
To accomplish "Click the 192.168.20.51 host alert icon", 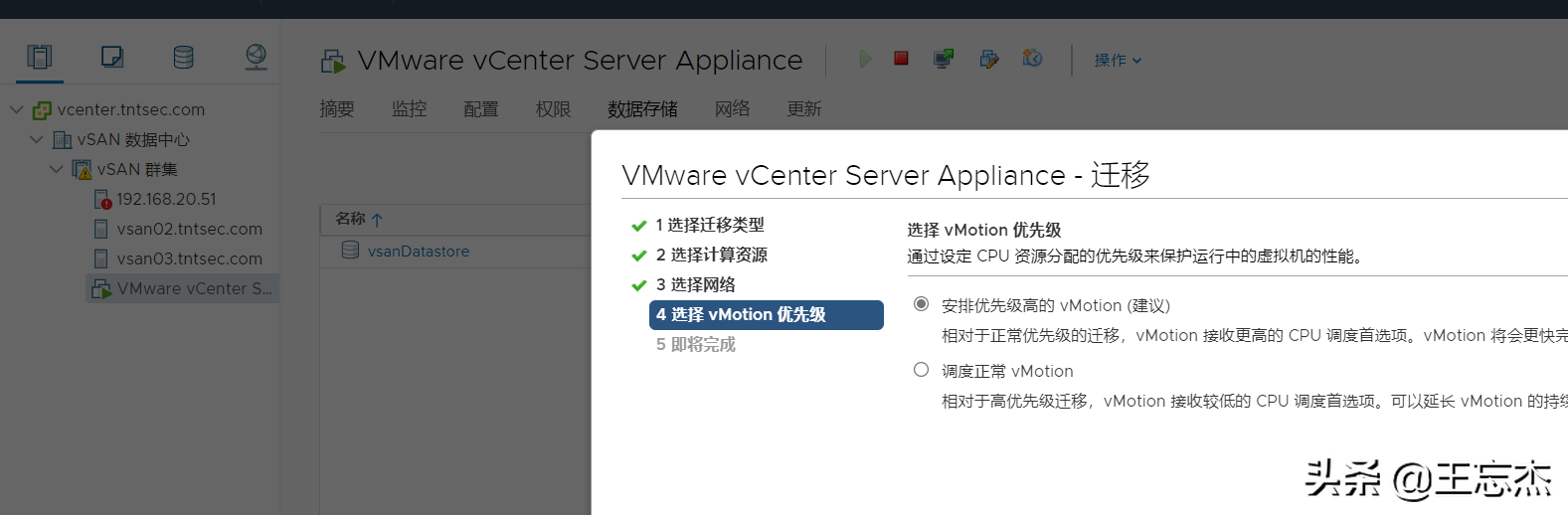I will (102, 200).
